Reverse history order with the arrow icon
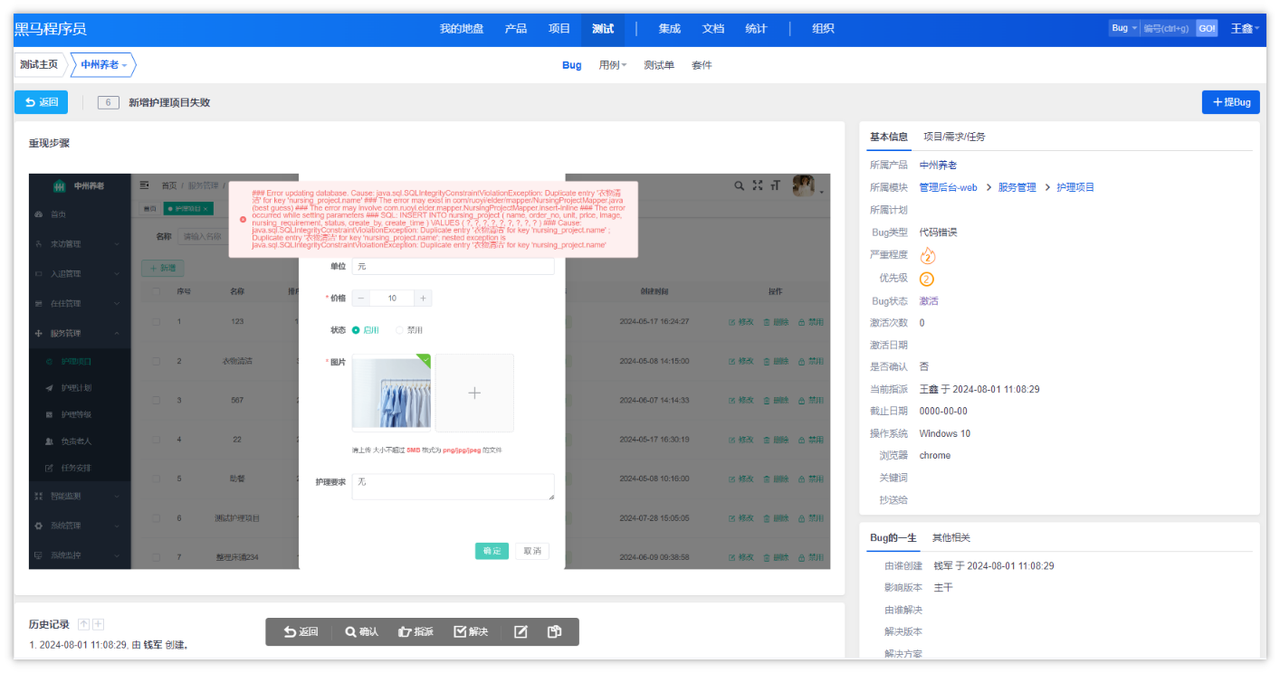This screenshot has width=1280, height=673. click(84, 625)
